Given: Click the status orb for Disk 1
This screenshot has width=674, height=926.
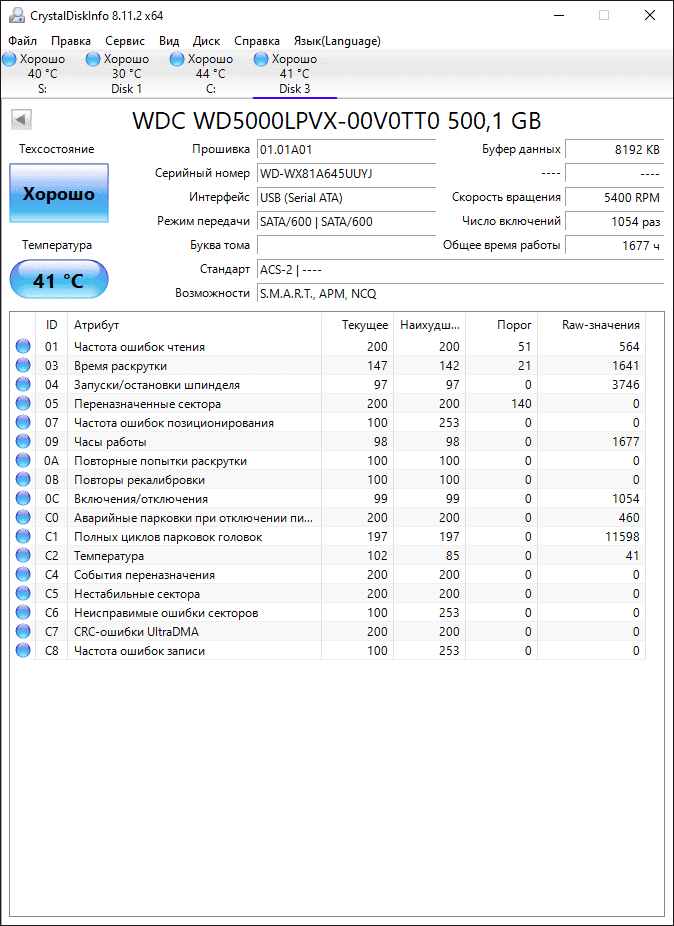Looking at the screenshot, I should click(x=93, y=59).
